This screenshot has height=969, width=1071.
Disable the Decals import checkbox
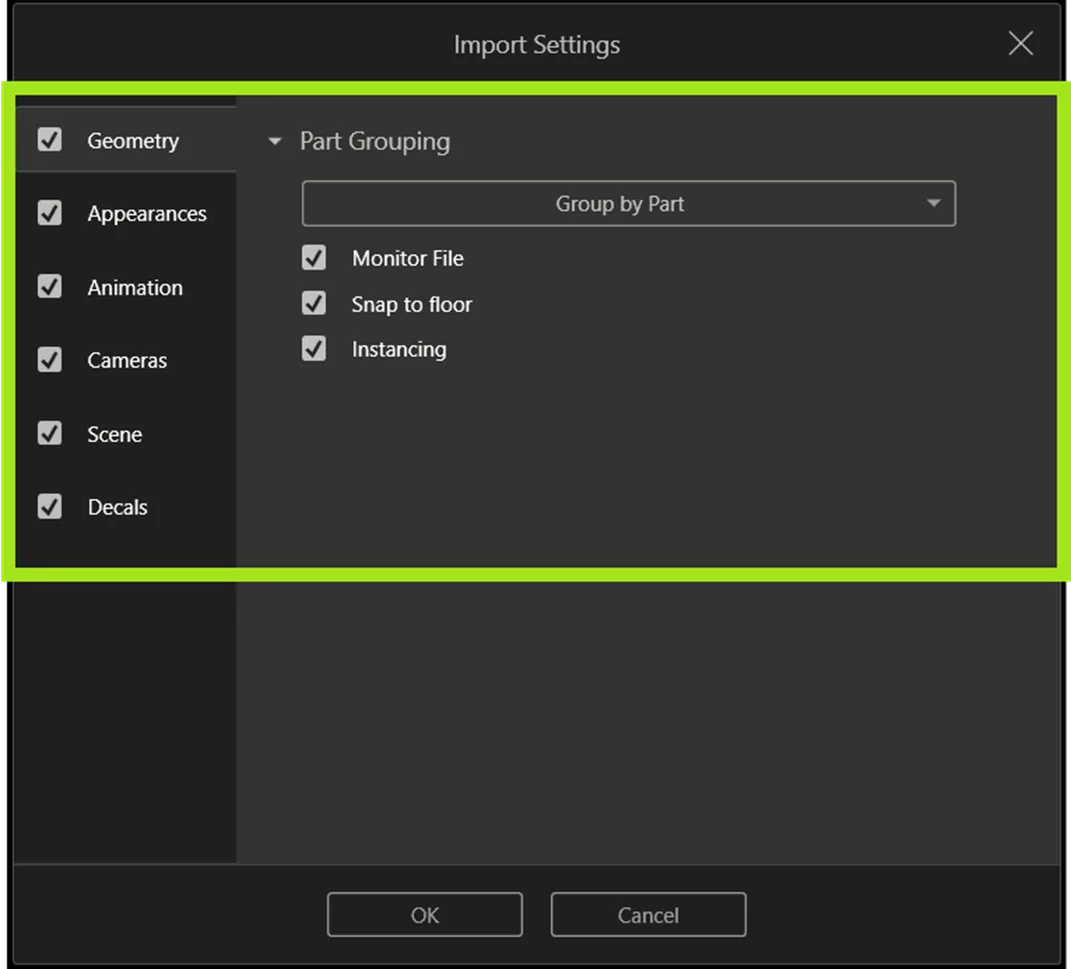(49, 507)
